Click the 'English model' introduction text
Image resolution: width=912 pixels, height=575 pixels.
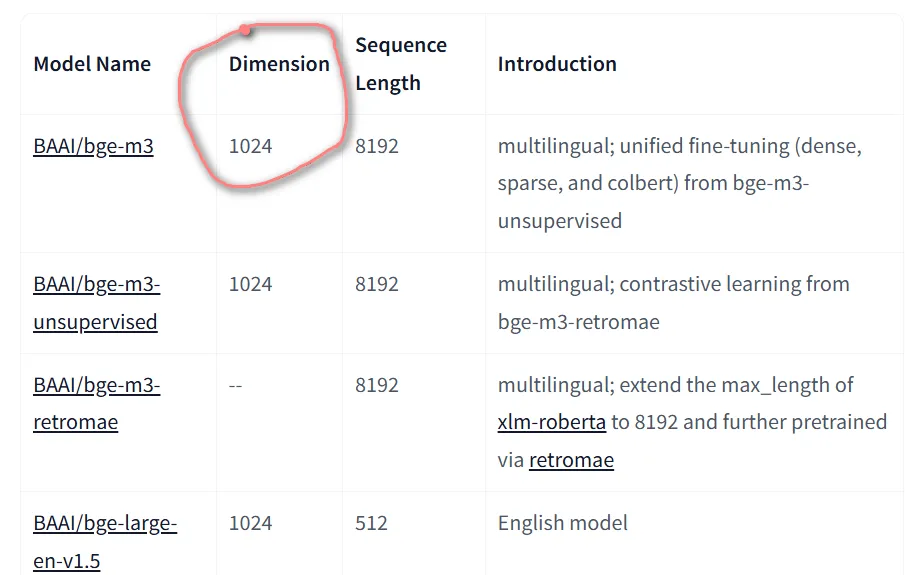(x=562, y=523)
